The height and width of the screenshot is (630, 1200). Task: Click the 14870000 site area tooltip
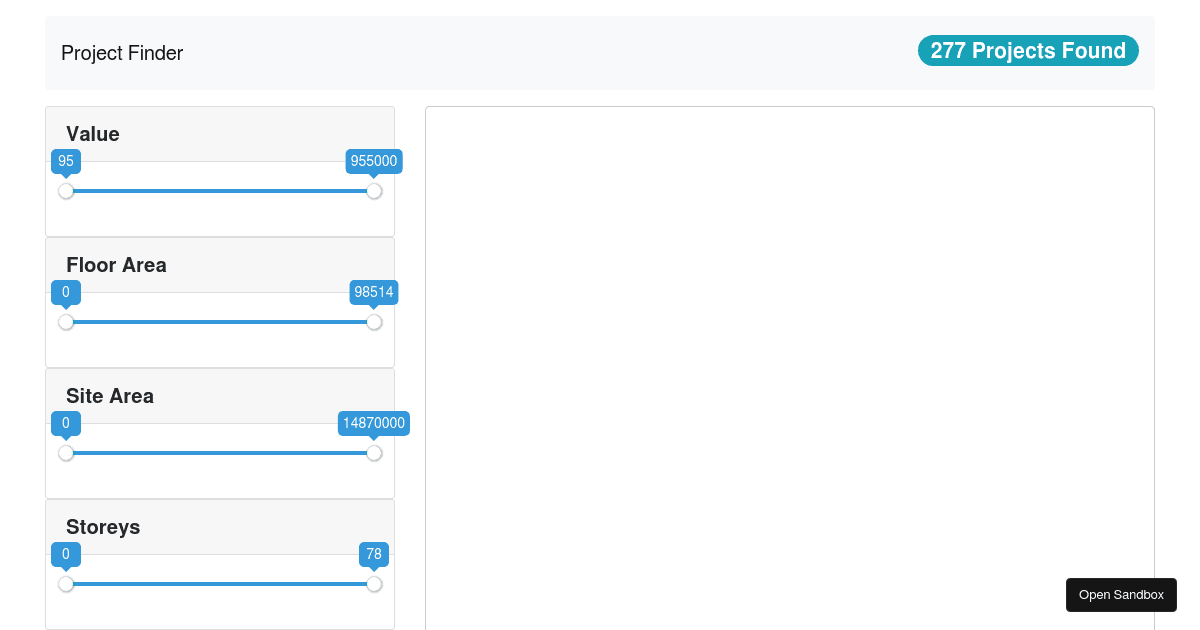374,423
